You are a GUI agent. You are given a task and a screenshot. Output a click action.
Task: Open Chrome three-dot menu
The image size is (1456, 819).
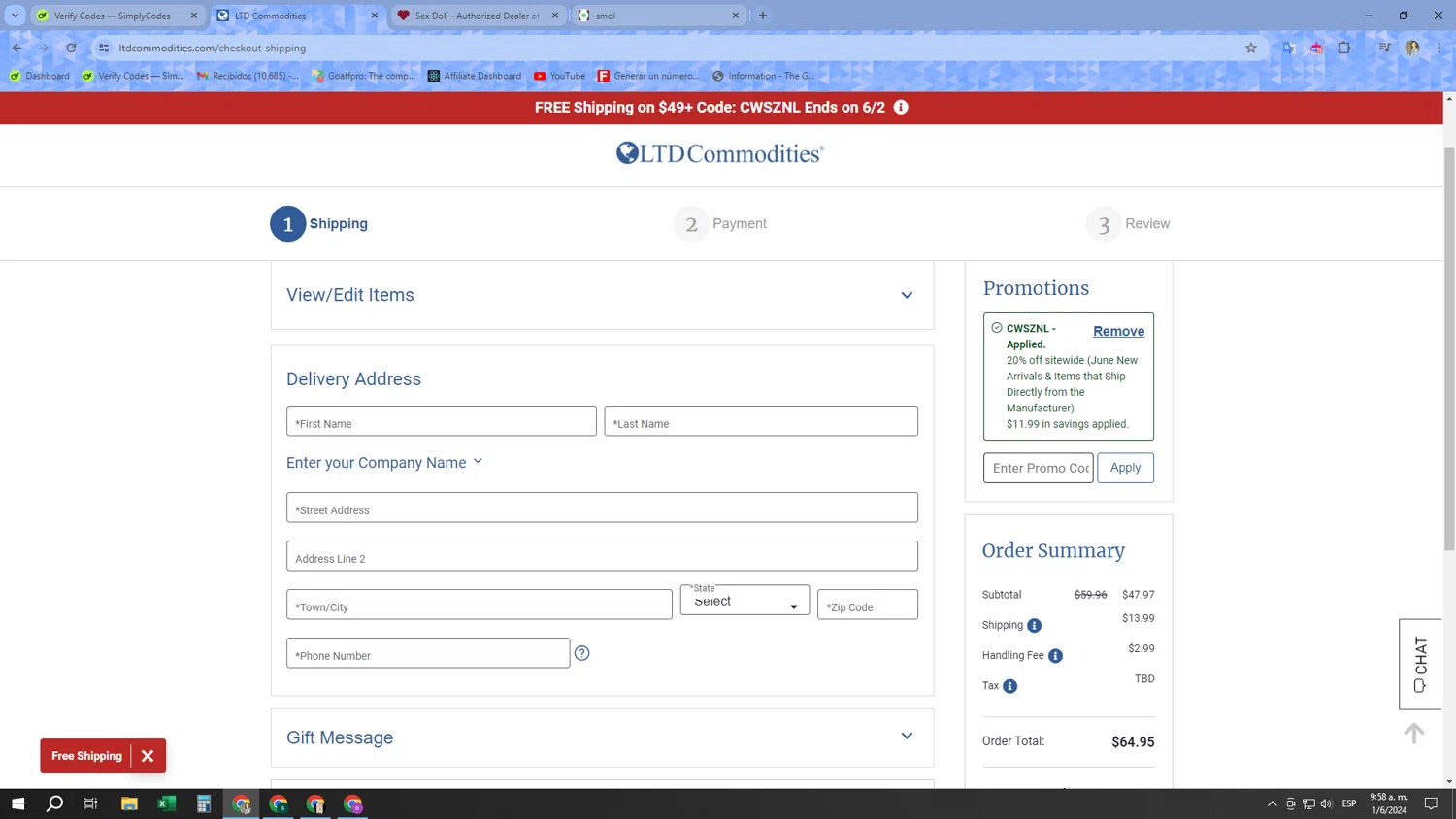[x=1439, y=48]
